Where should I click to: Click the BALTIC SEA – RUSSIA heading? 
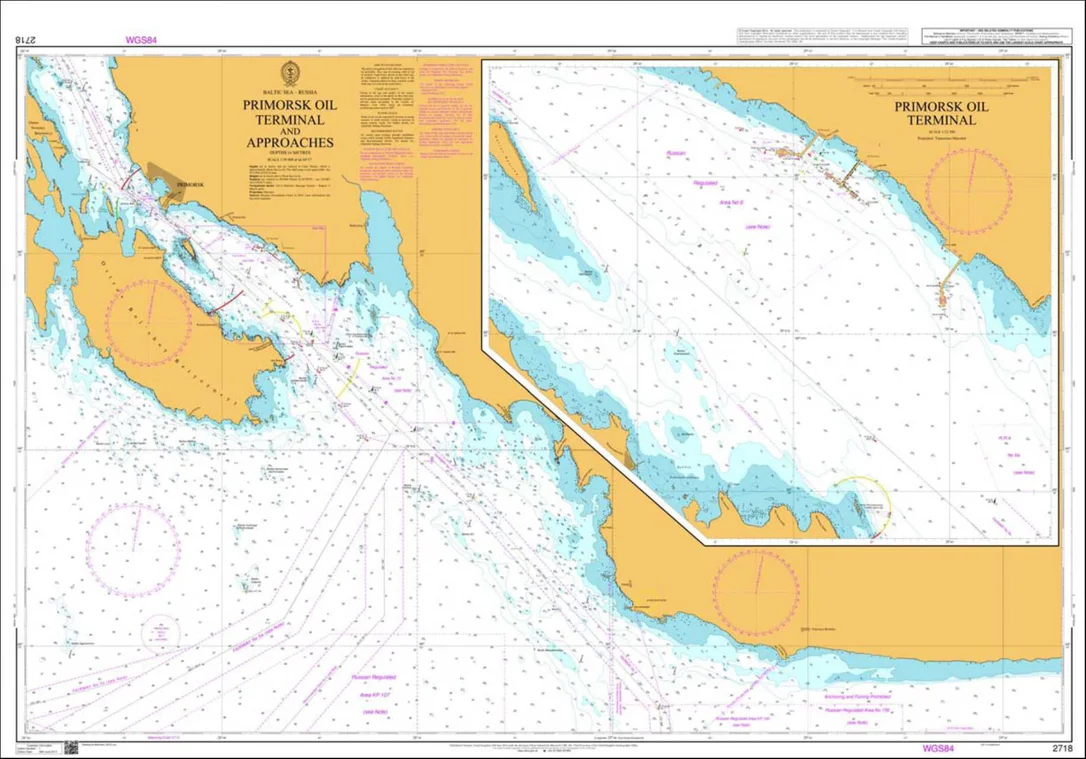pos(290,92)
